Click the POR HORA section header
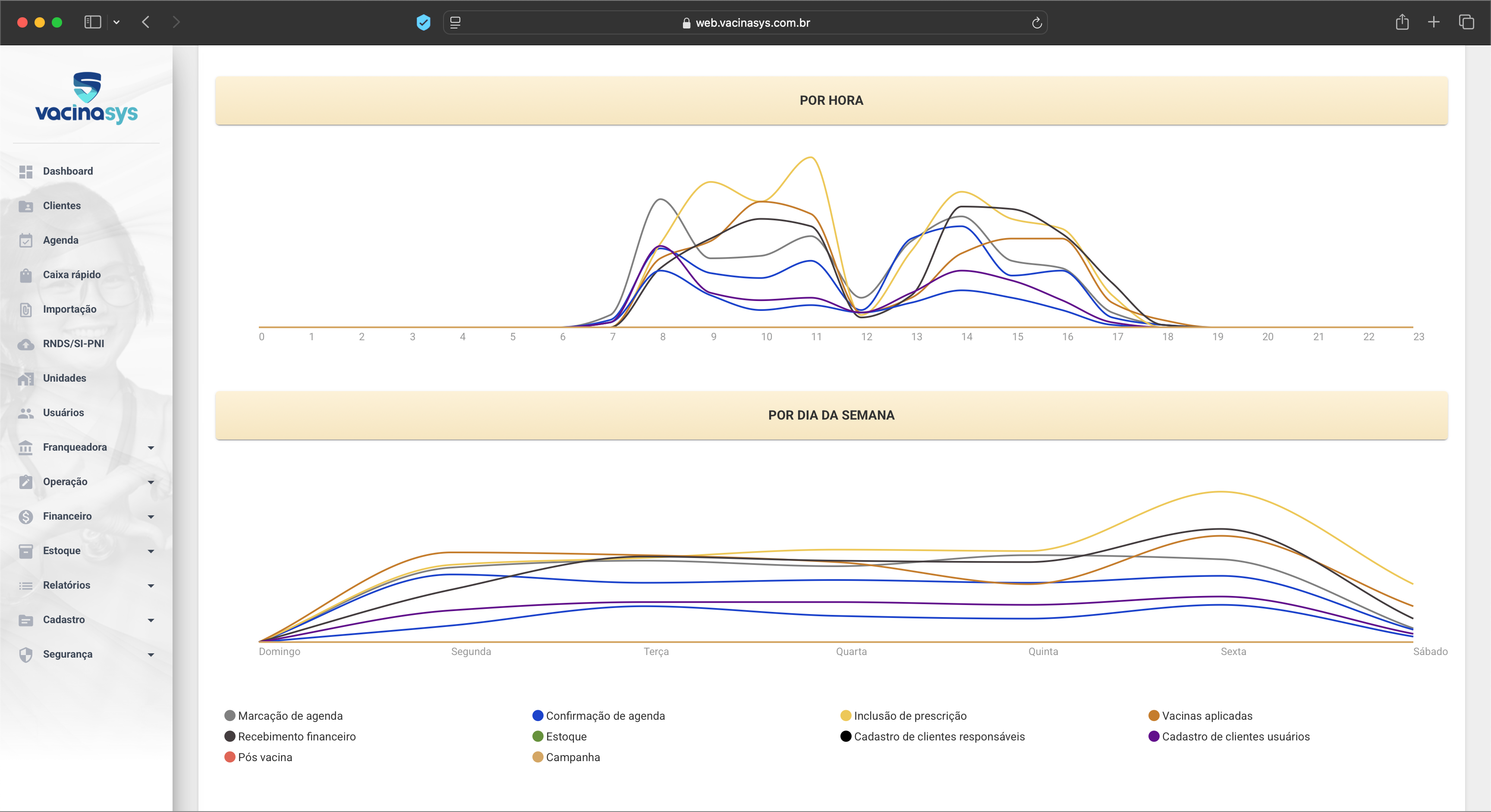The height and width of the screenshot is (812, 1491). click(x=831, y=100)
